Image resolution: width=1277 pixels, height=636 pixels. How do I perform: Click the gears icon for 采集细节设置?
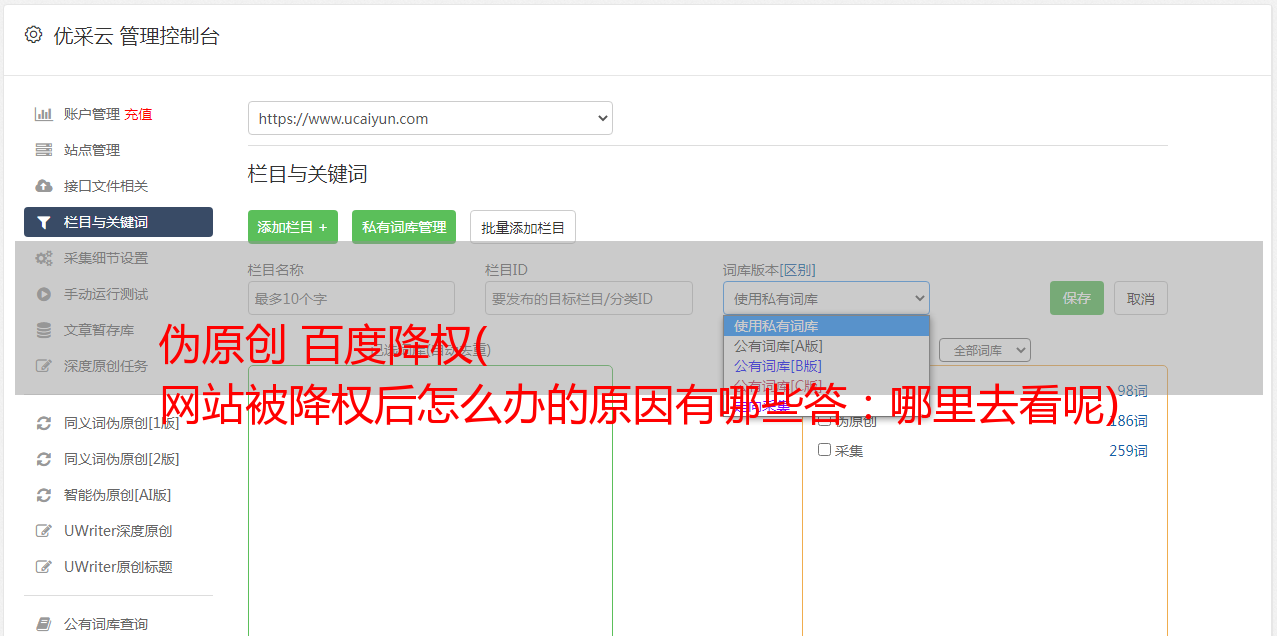point(44,258)
